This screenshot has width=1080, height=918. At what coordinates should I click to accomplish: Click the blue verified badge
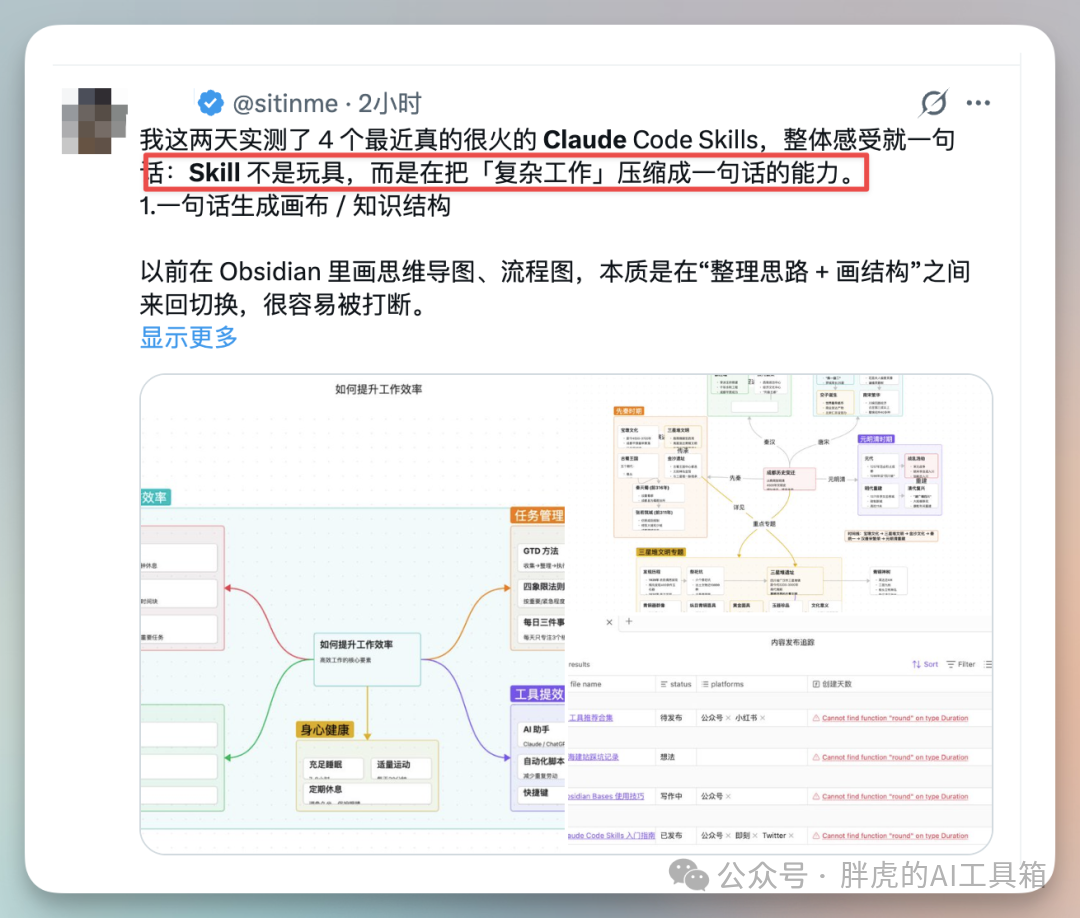pyautogui.click(x=210, y=103)
